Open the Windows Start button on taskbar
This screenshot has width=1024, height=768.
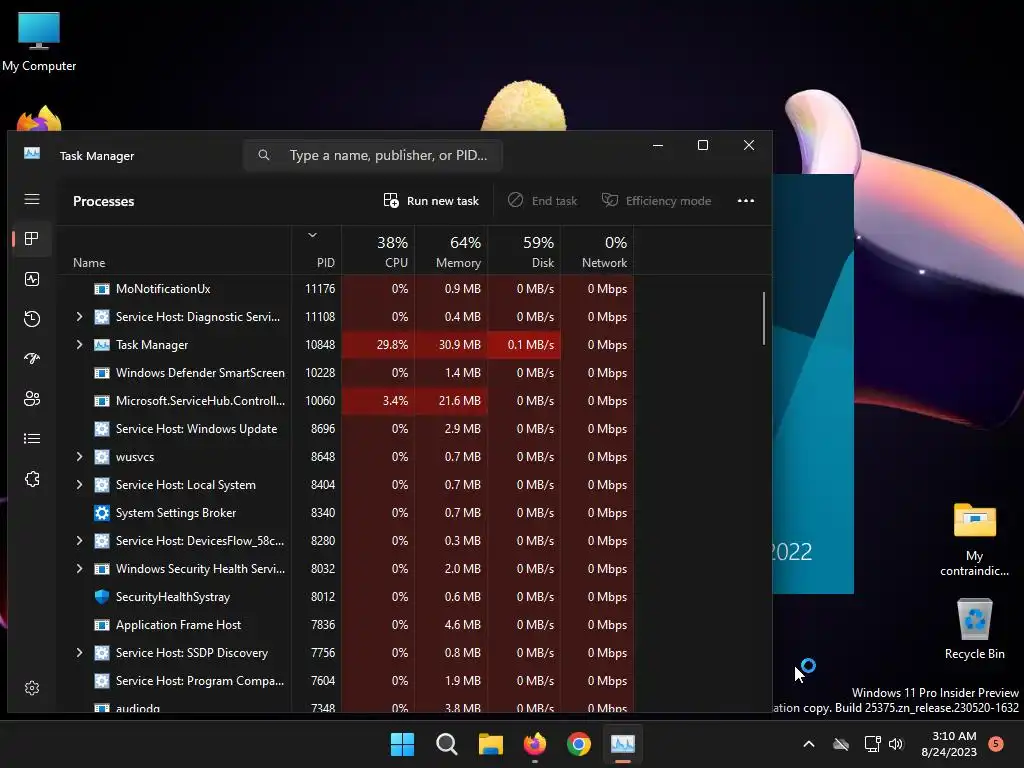[x=402, y=744]
